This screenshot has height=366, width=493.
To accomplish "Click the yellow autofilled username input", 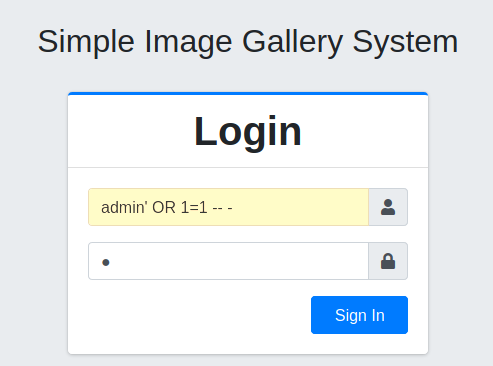I will point(228,207).
